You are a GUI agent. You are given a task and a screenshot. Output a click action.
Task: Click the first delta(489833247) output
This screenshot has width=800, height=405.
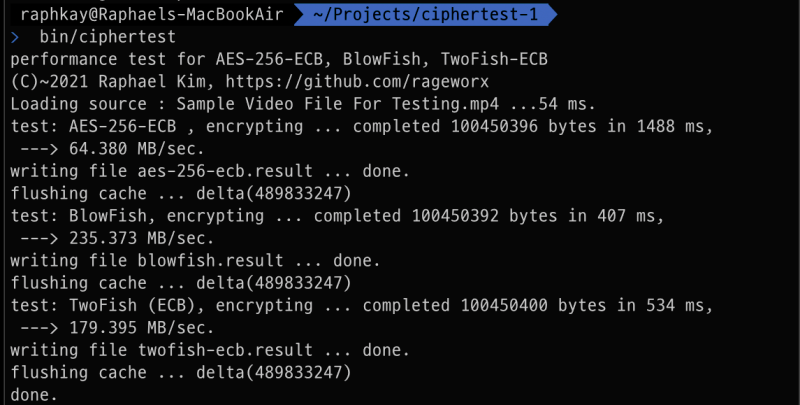274,194
